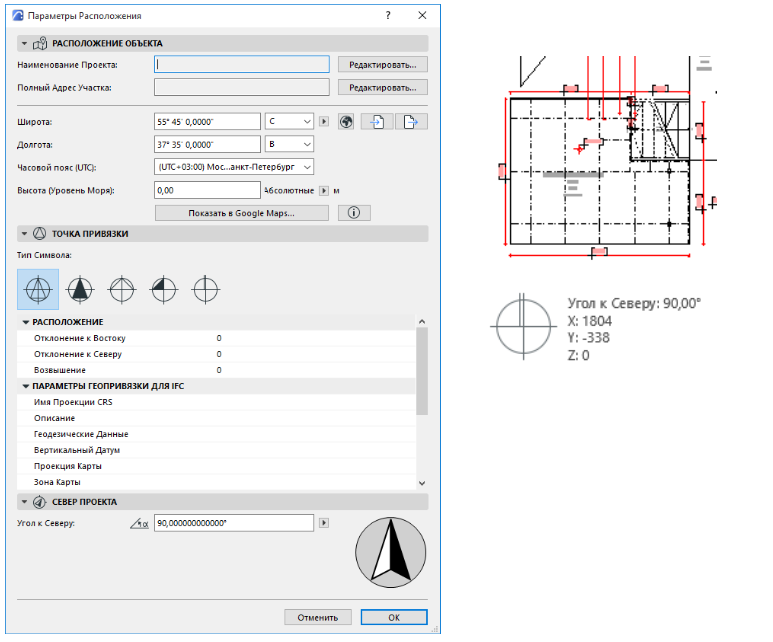Click the export location file icon

tap(410, 122)
